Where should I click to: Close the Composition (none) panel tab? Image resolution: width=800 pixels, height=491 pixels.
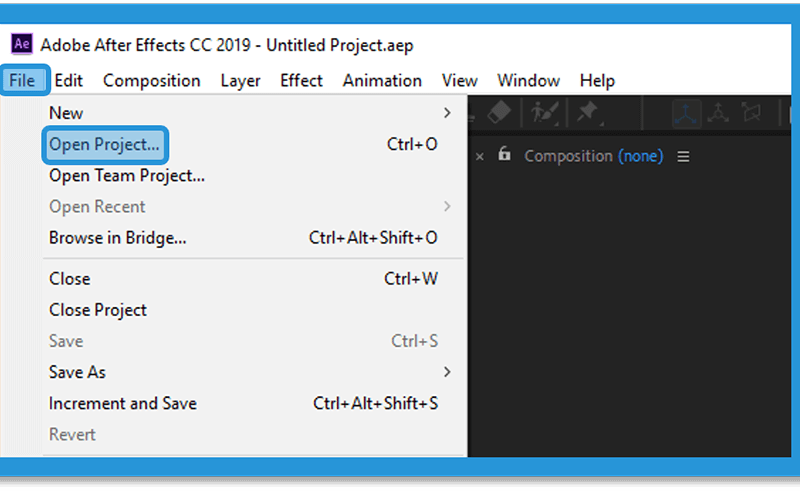[x=480, y=157]
